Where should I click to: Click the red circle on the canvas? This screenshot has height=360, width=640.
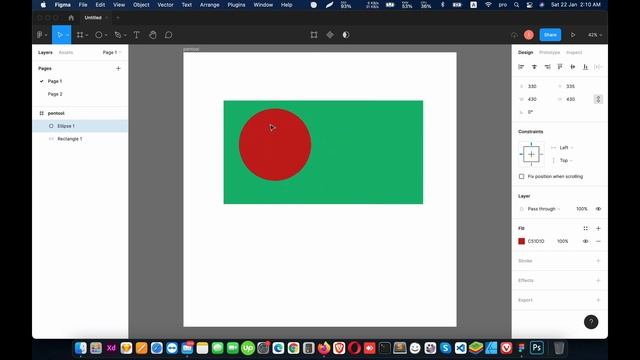(x=275, y=144)
